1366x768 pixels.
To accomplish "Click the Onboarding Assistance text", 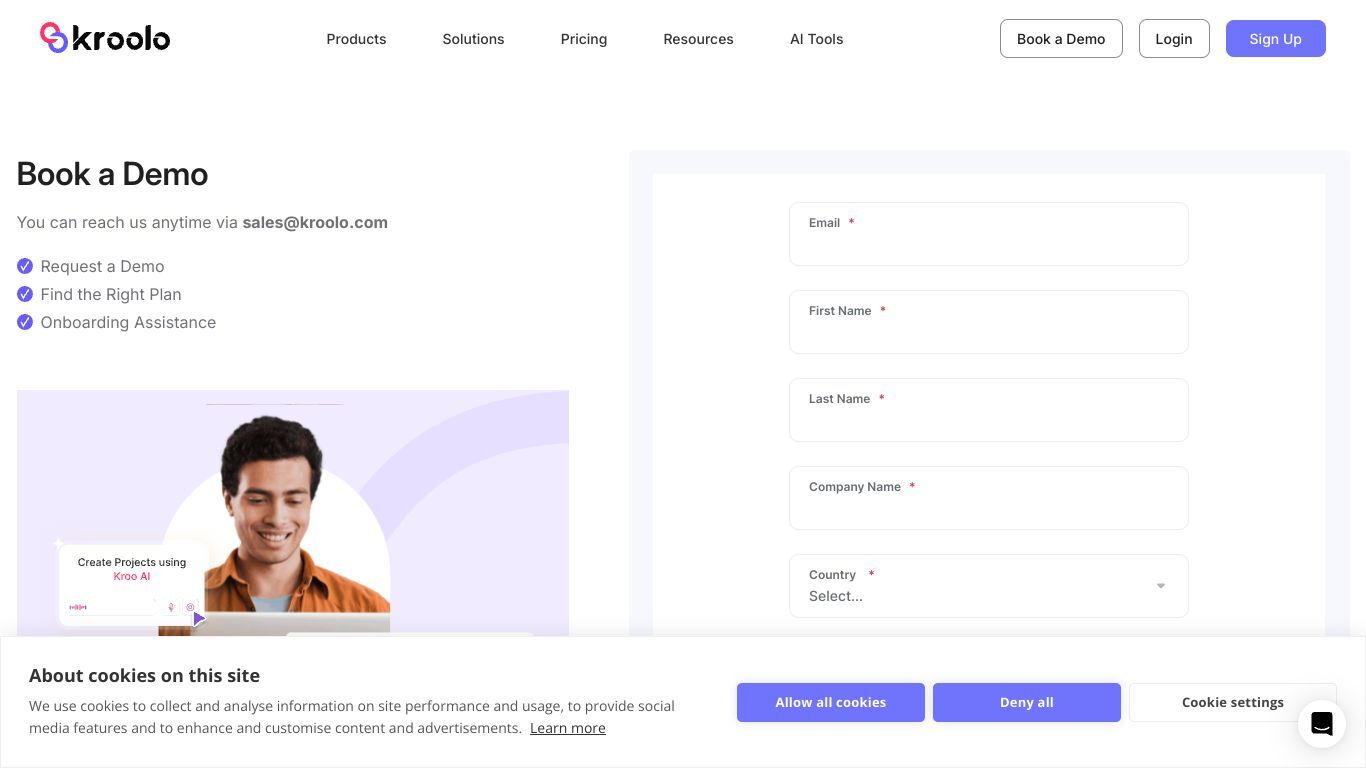I will tap(128, 322).
